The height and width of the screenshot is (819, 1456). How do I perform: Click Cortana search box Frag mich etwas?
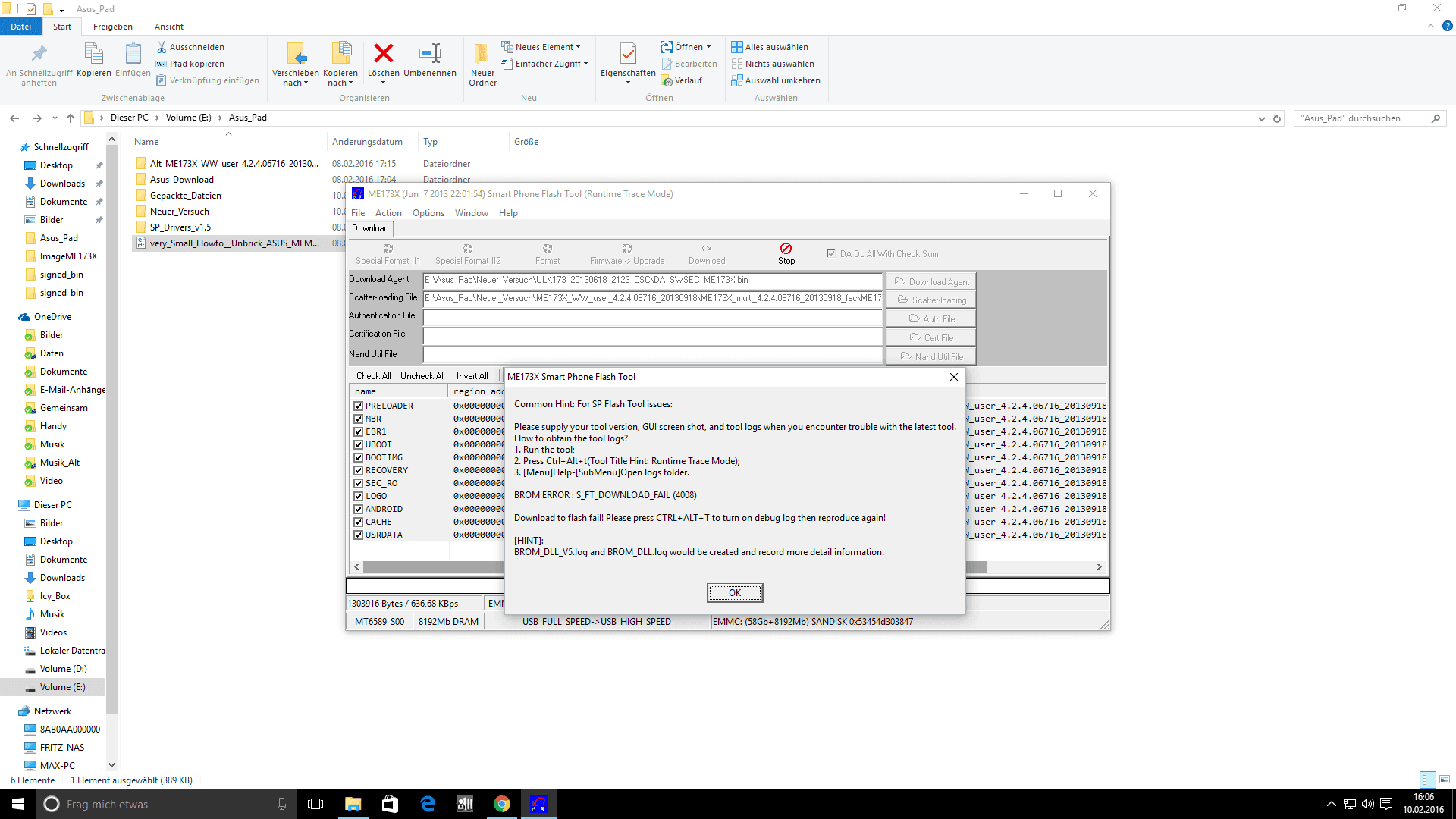point(165,804)
